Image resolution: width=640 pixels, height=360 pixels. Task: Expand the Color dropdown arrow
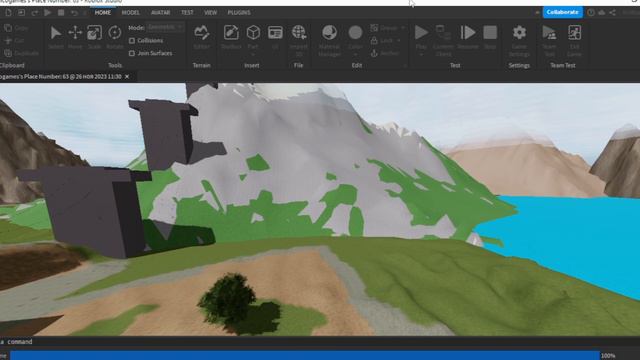[355, 54]
